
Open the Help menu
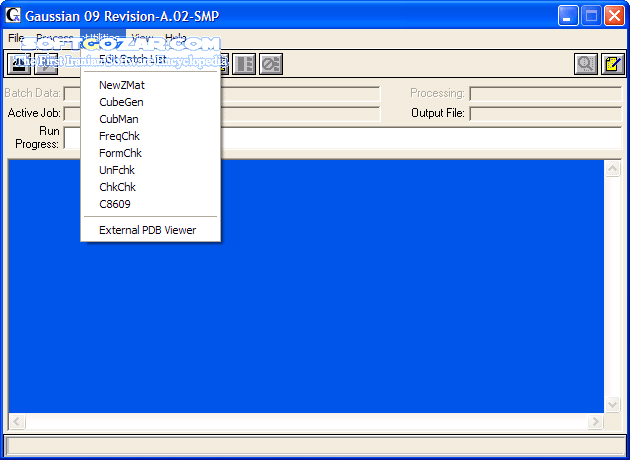coord(176,38)
